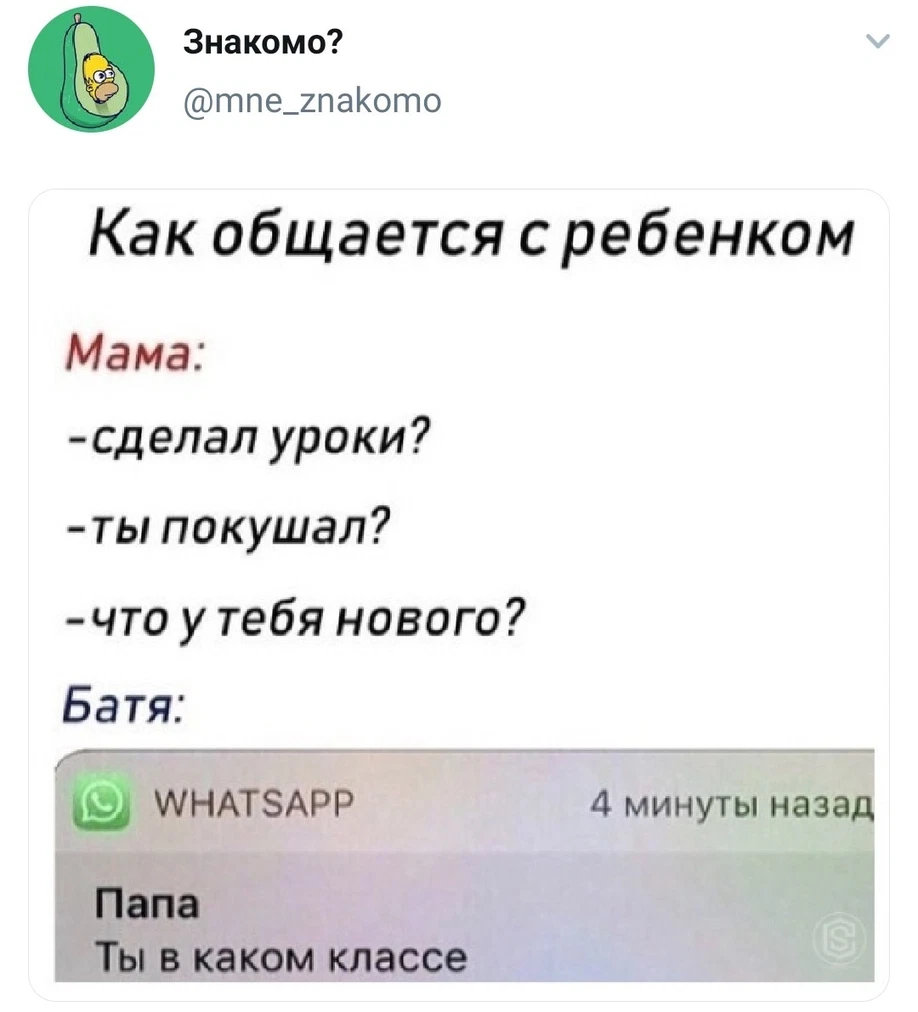The height and width of the screenshot is (1012, 918).
Task: Select the Папа sender name
Action: pos(147,904)
